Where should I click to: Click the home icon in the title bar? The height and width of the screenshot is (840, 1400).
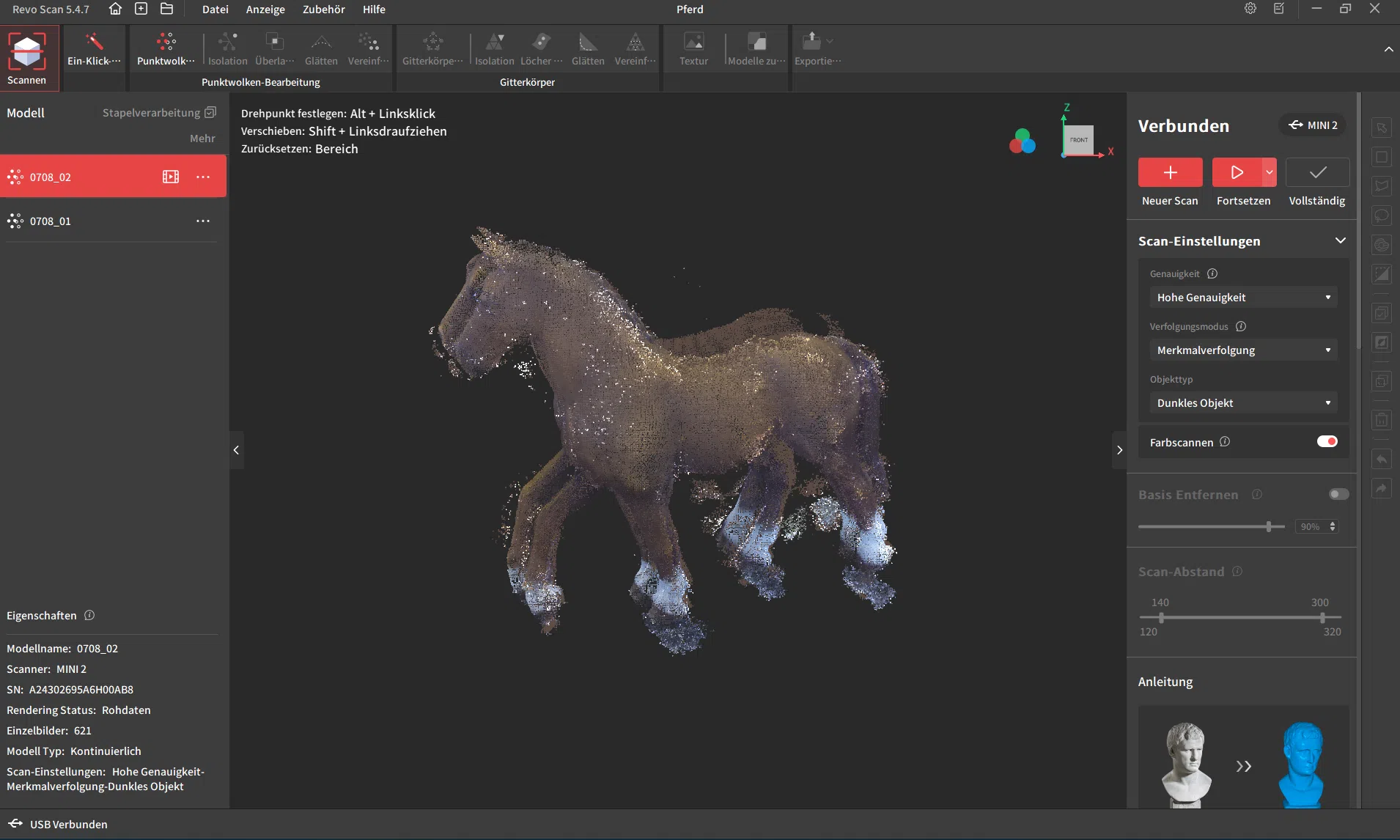(x=115, y=10)
